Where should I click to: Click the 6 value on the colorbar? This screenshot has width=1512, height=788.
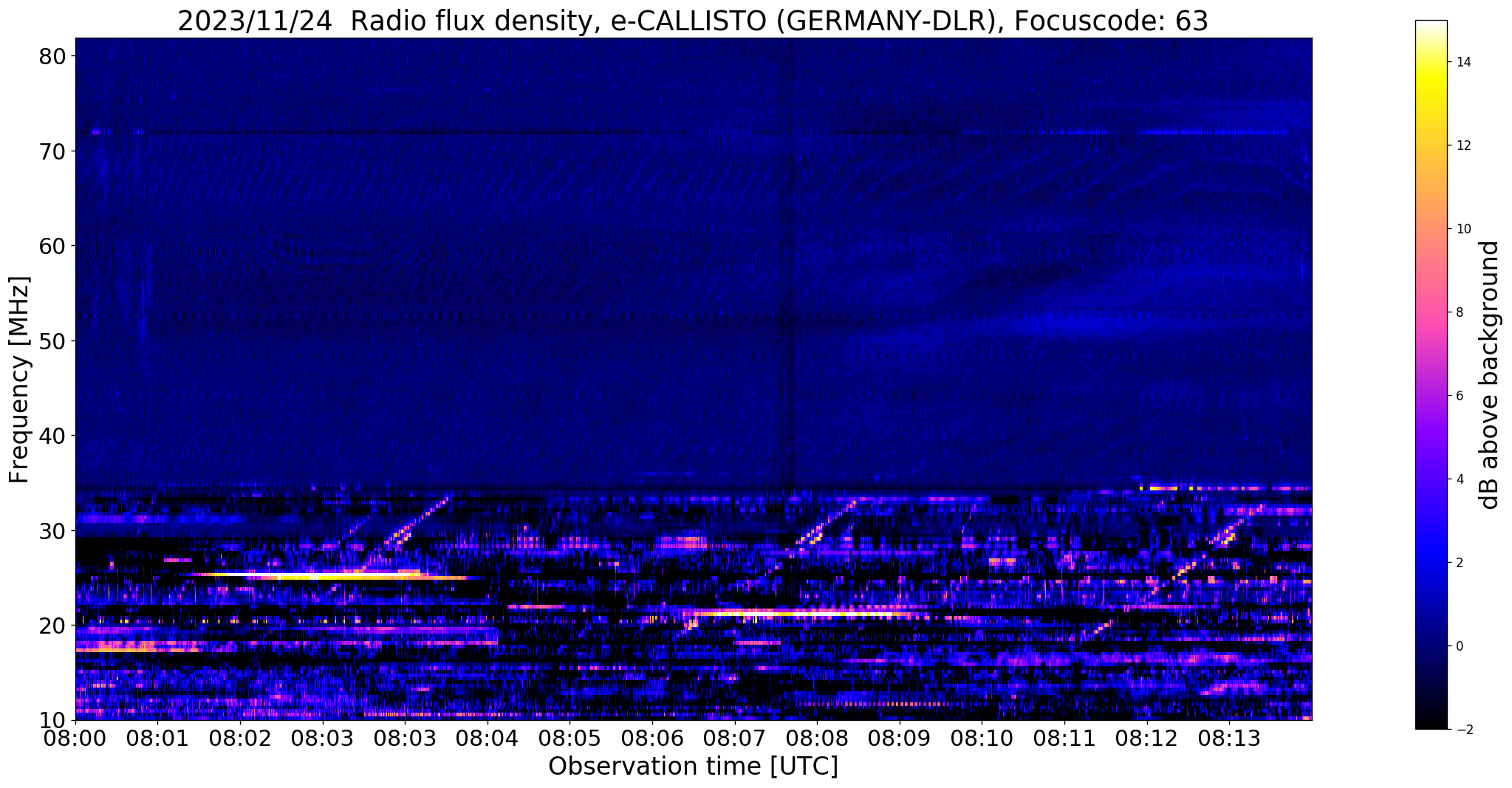point(1459,396)
